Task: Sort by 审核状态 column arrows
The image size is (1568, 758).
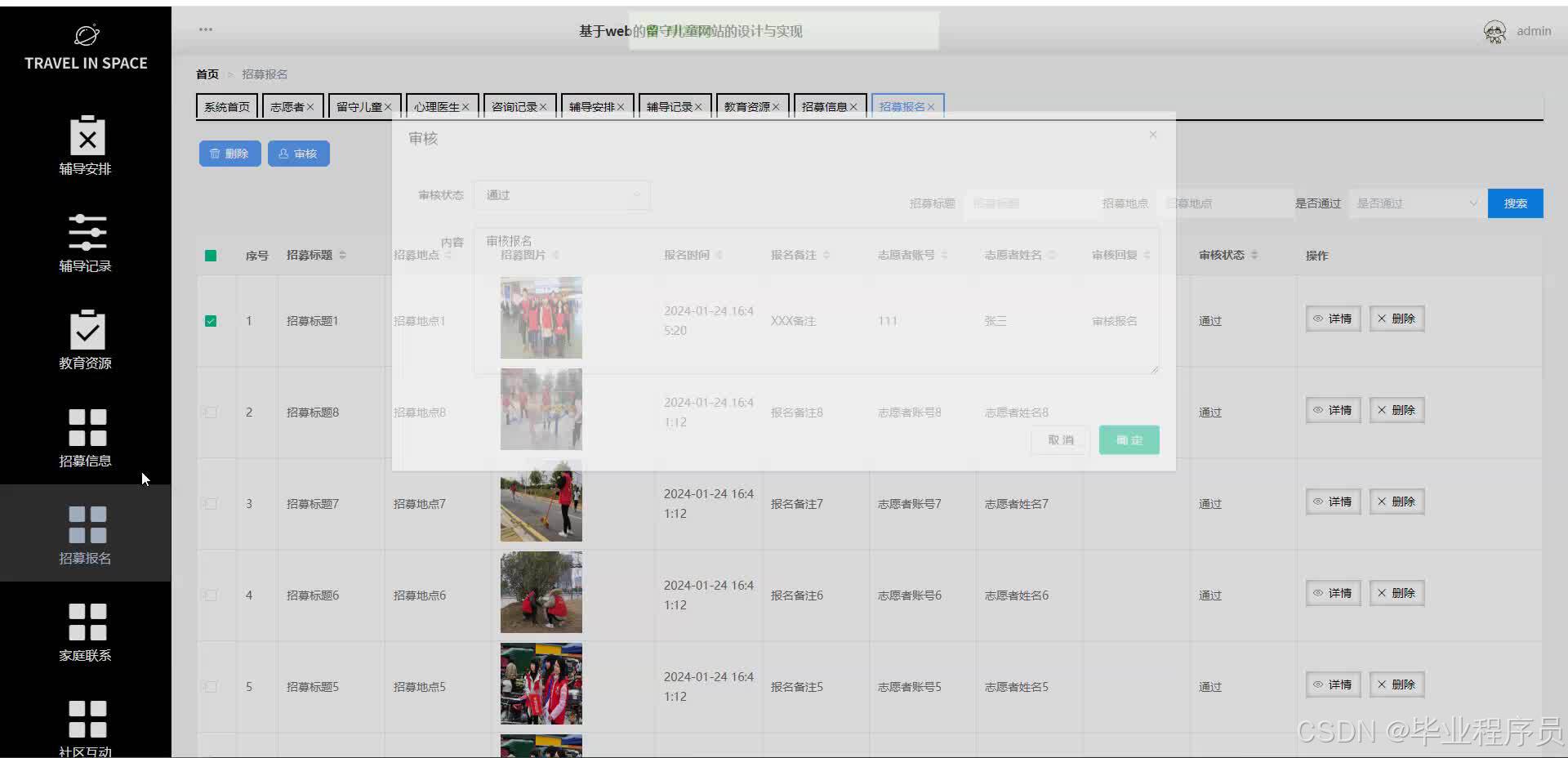Action: coord(1254,256)
